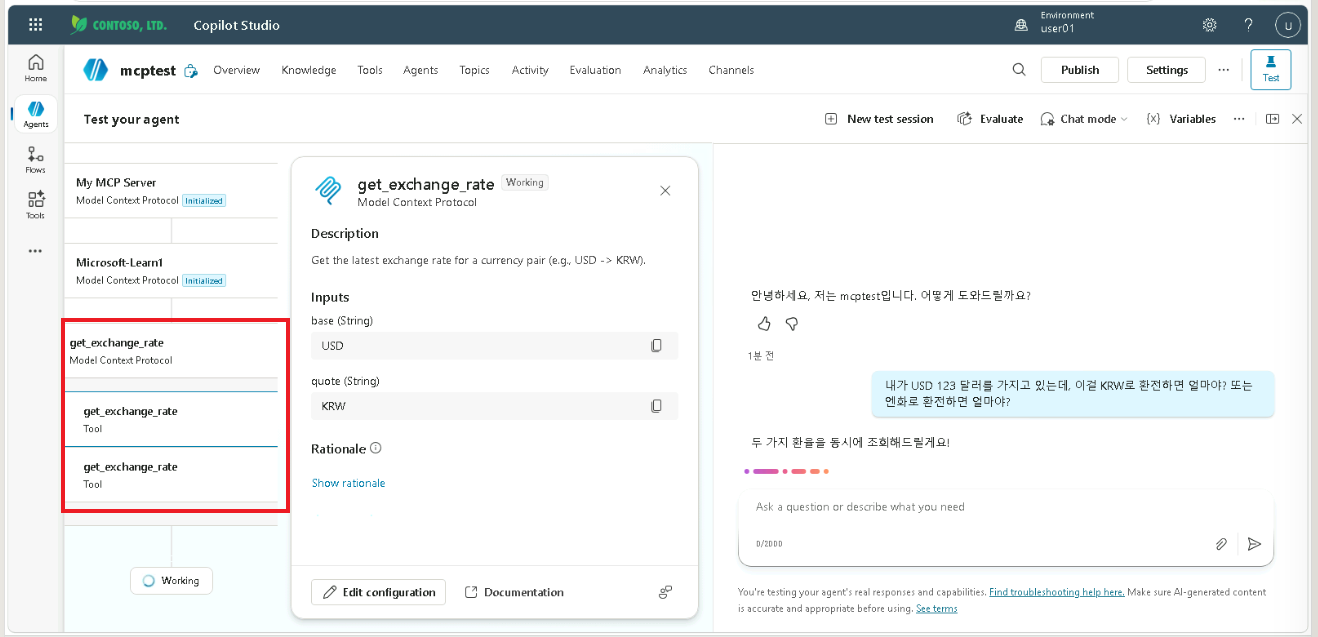Select the My MCP Server node
This screenshot has height=637, width=1318.
pos(171,191)
